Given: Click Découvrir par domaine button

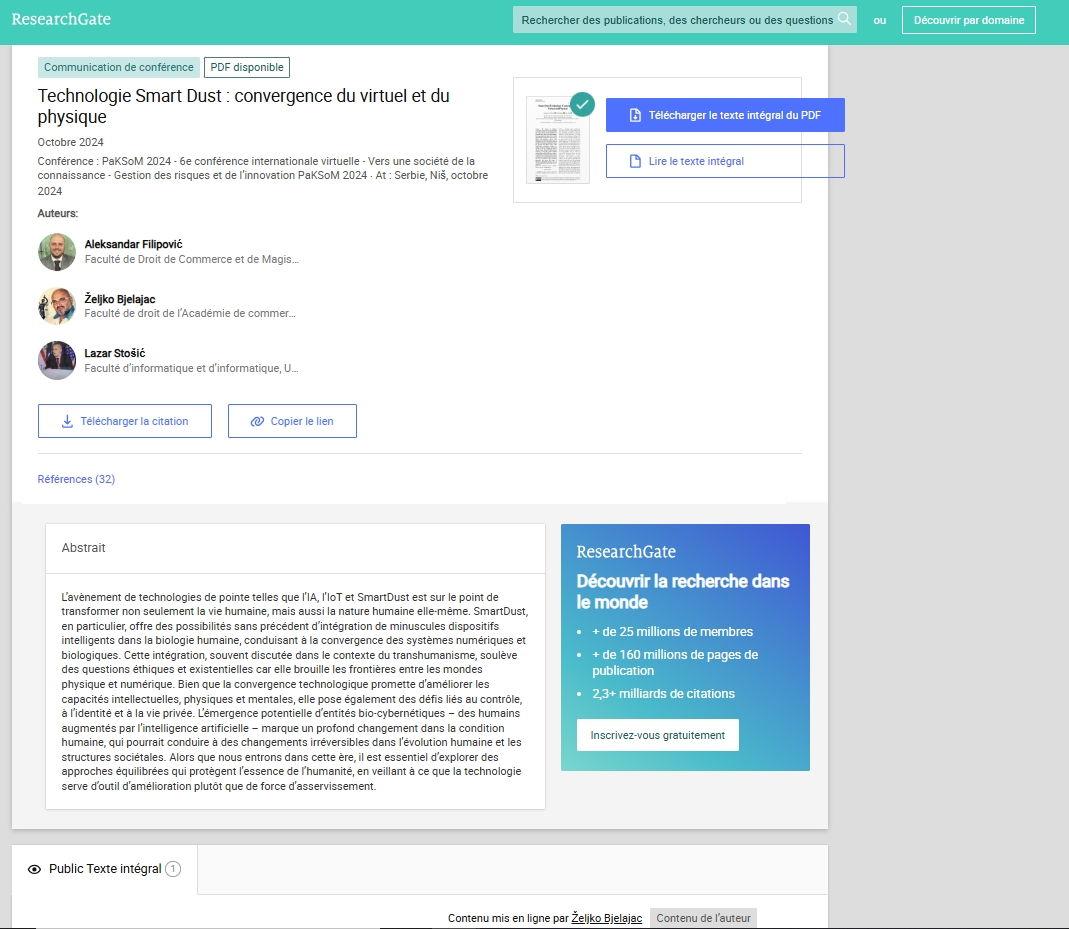Looking at the screenshot, I should coord(968,20).
